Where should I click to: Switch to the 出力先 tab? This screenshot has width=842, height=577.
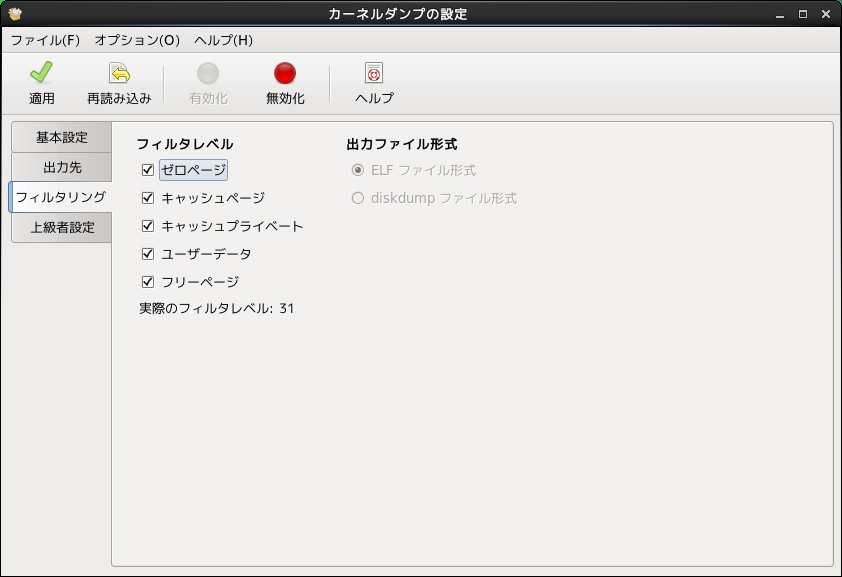click(62, 167)
